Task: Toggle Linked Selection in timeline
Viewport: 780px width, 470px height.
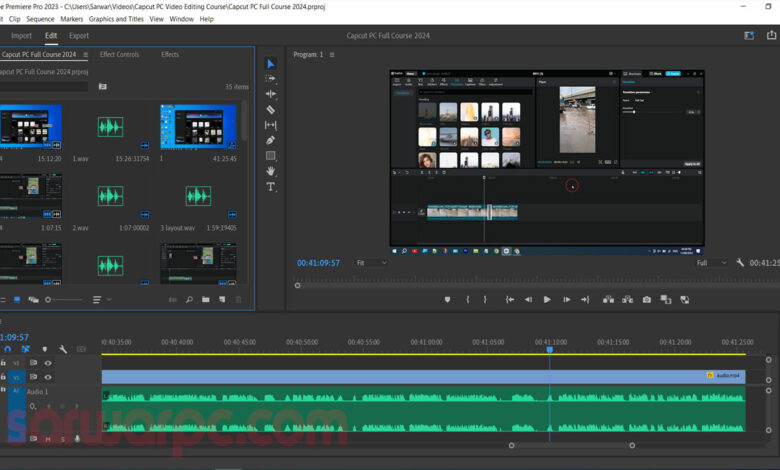Action: pyautogui.click(x=25, y=349)
